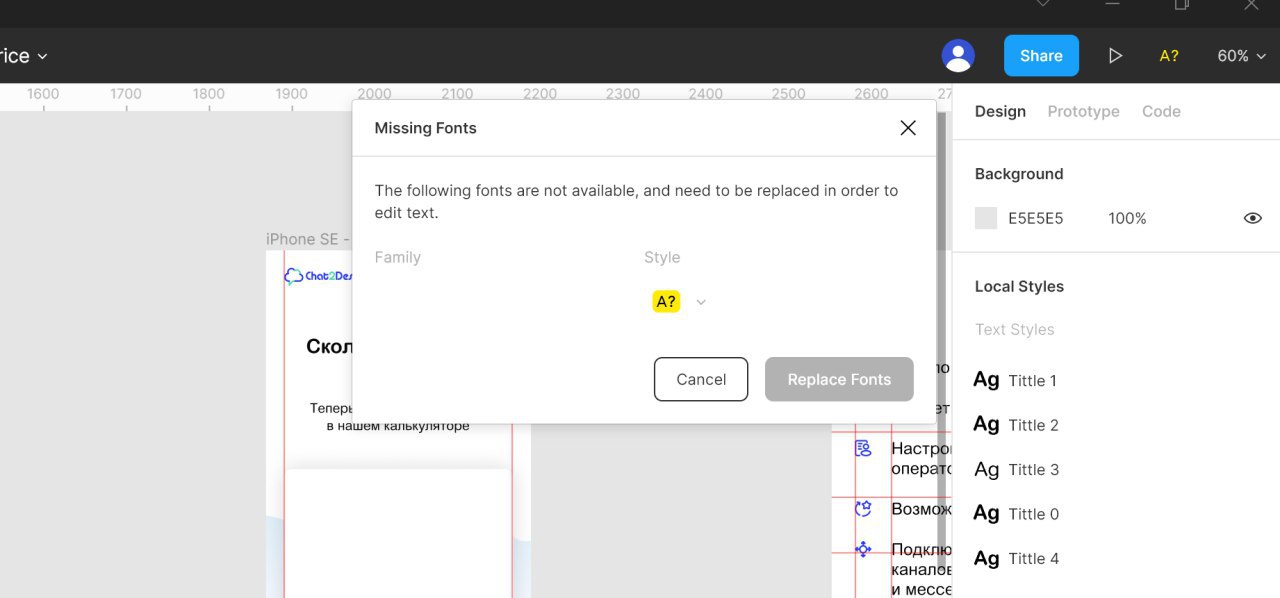Click the A? missing fonts toolbar icon
Image resolution: width=1280 pixels, height=598 pixels.
1169,56
